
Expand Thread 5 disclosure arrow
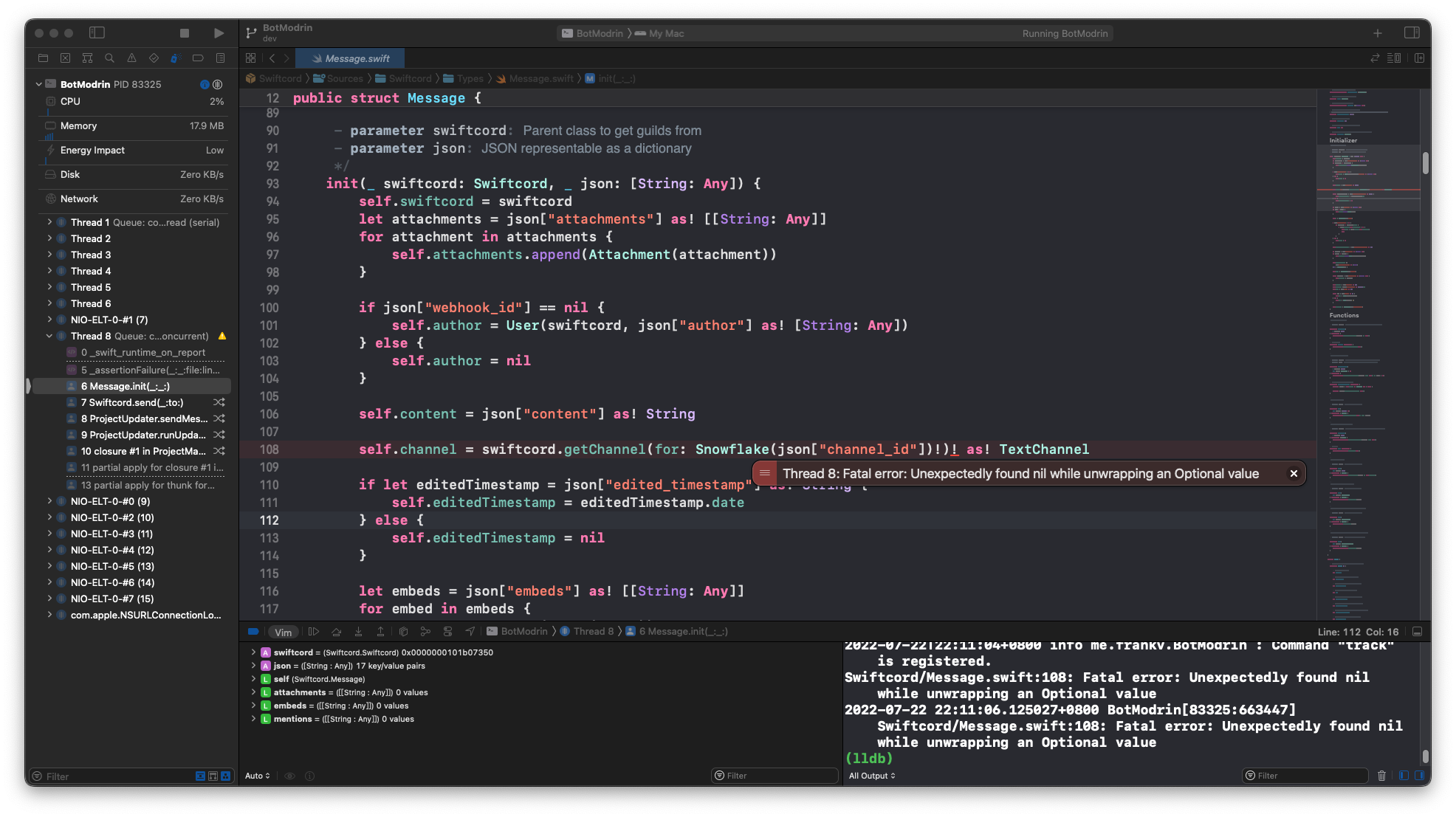49,287
